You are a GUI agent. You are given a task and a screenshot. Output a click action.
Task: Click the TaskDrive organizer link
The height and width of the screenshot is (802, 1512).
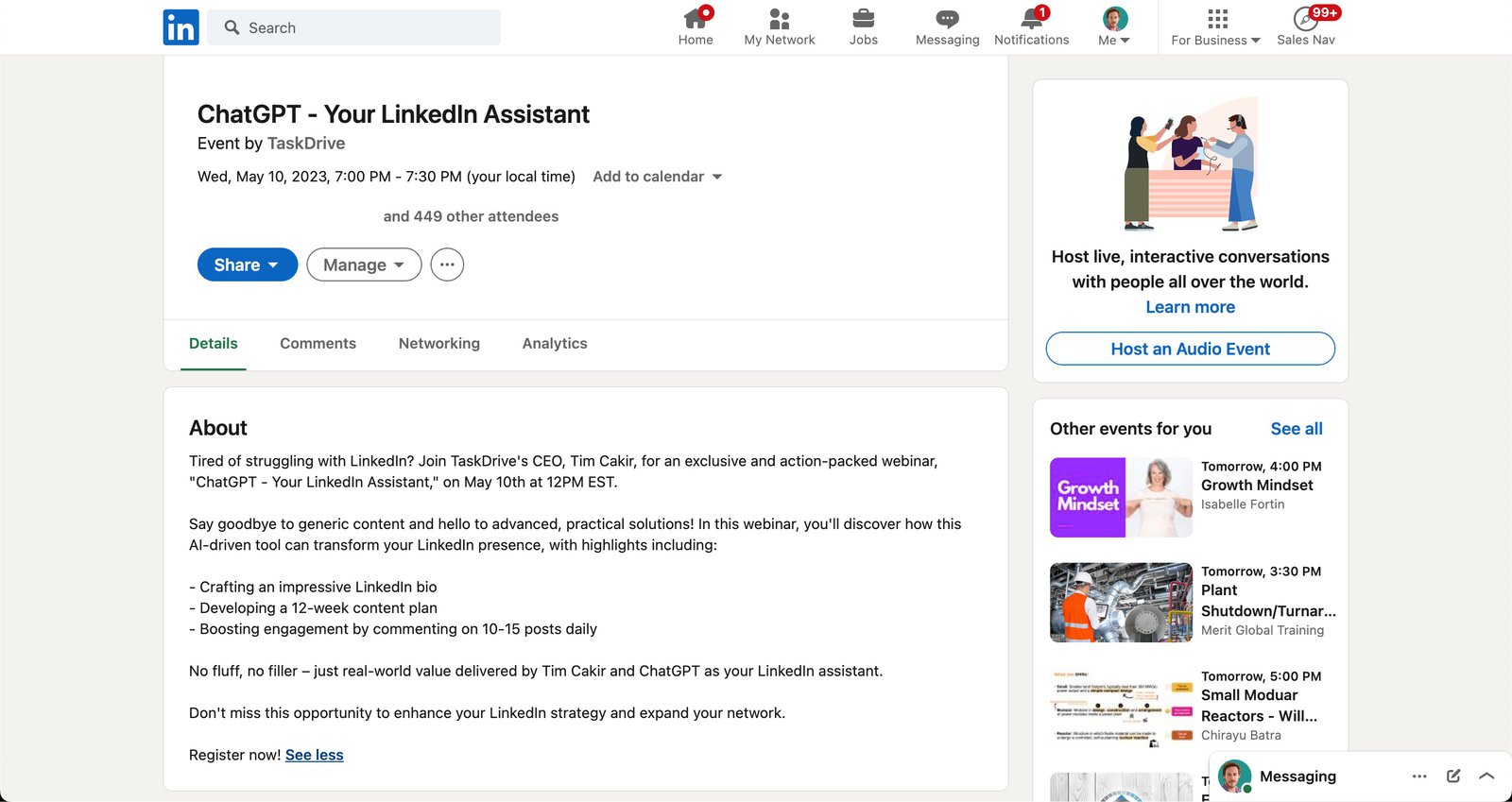[306, 144]
